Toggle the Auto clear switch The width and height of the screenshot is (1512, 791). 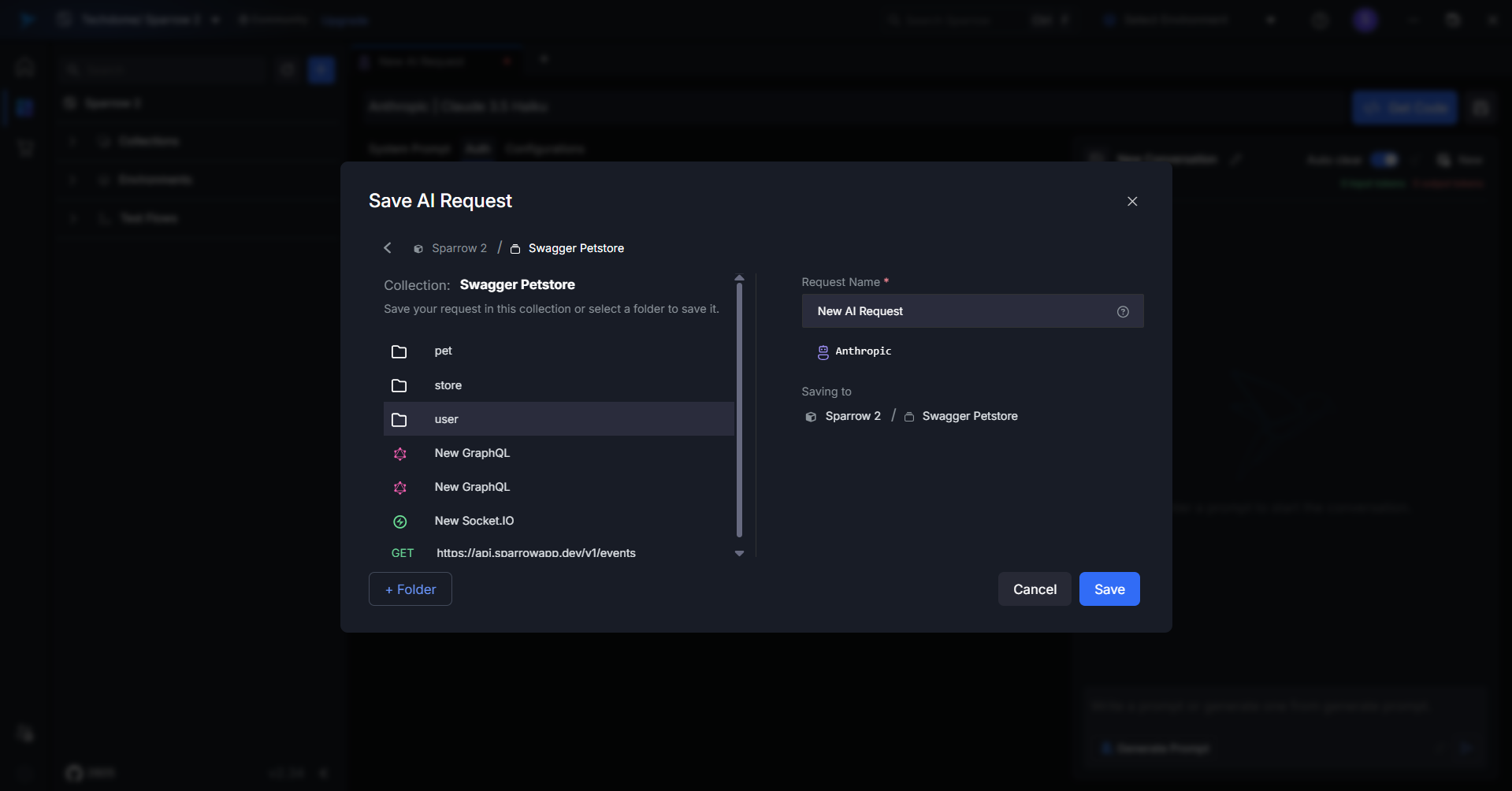tap(1384, 160)
